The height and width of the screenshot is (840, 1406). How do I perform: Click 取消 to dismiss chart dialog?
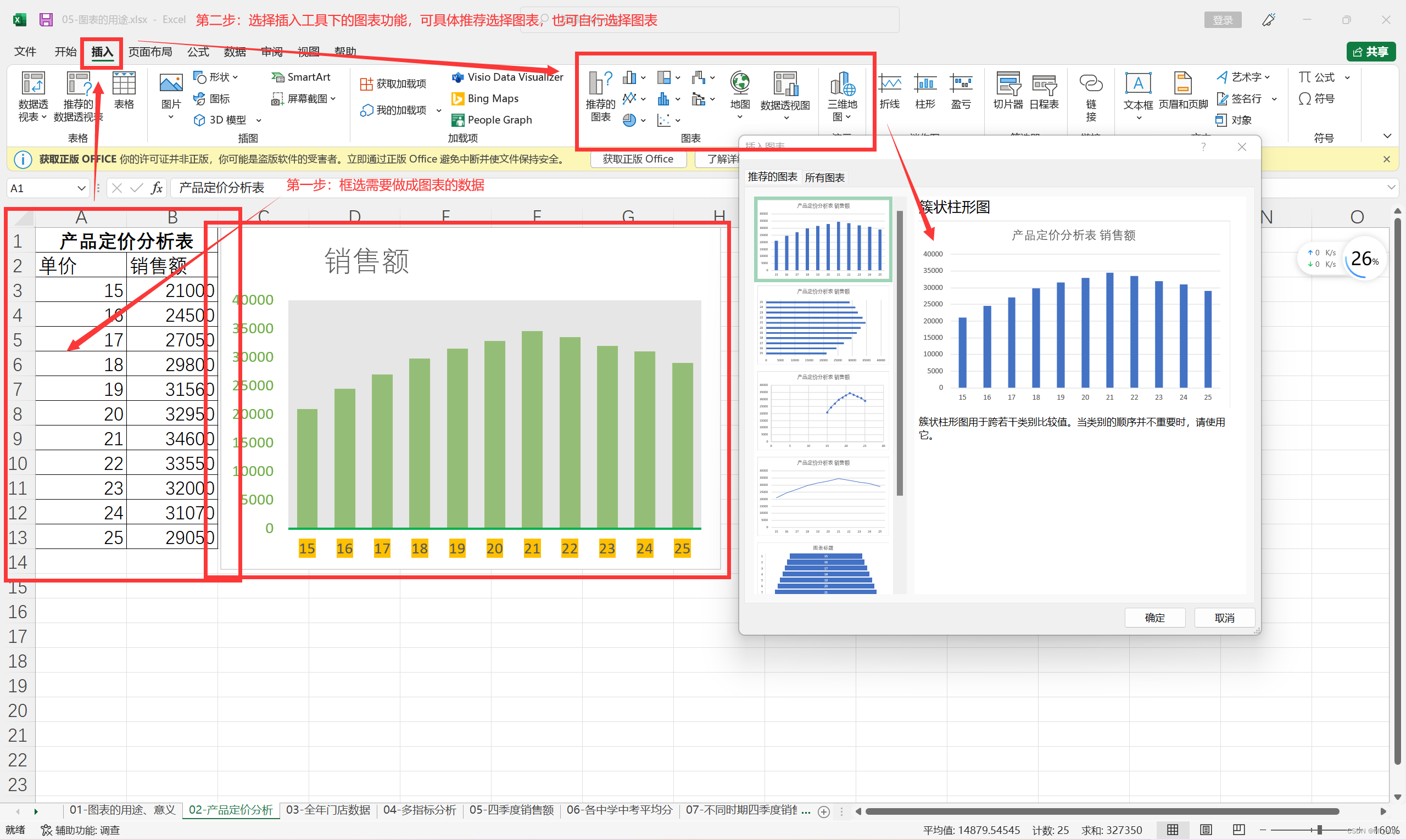coord(1225,617)
